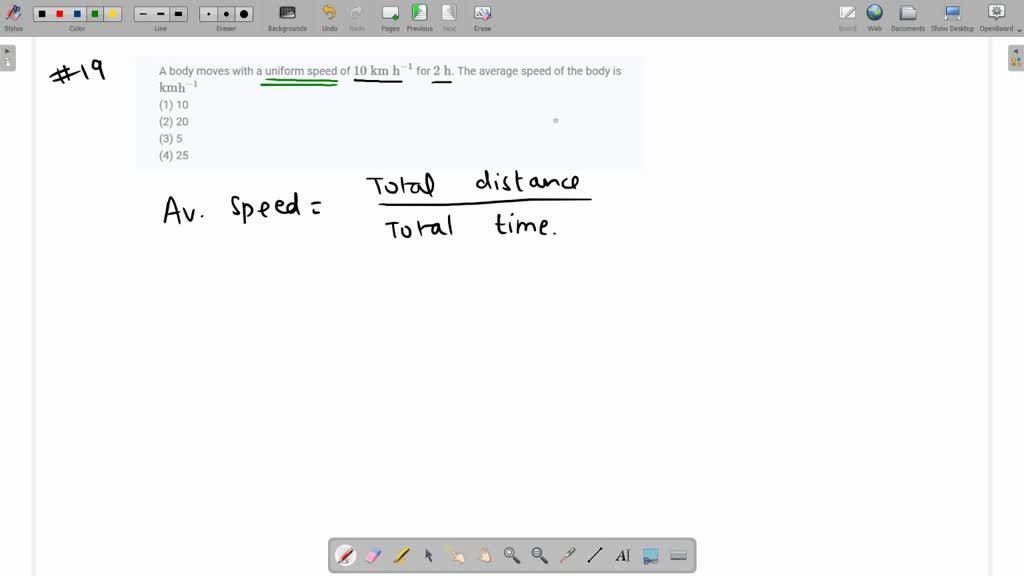
Task: Undo the last drawing stroke
Action: tap(329, 15)
